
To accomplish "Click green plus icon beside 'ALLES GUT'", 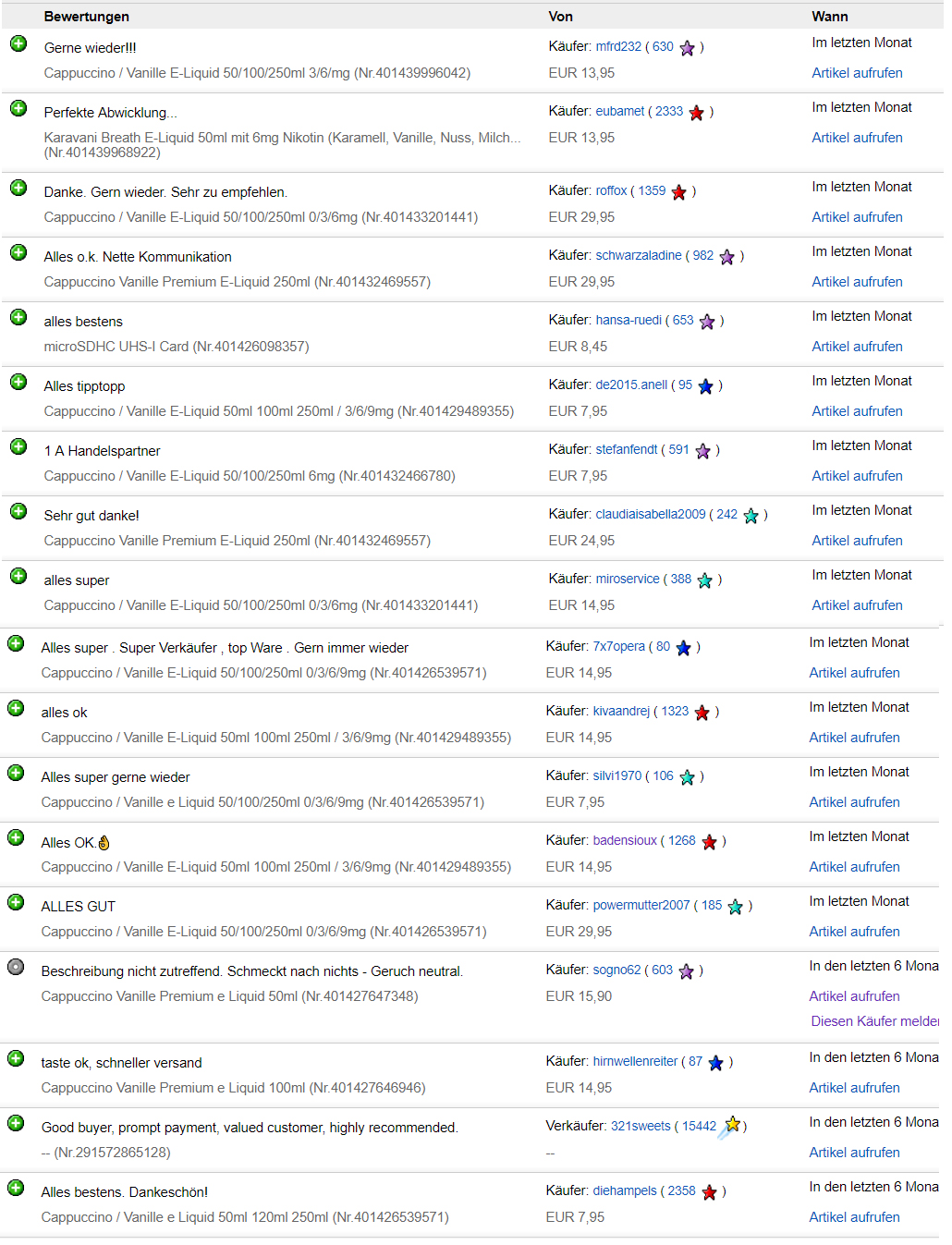I will click(16, 902).
